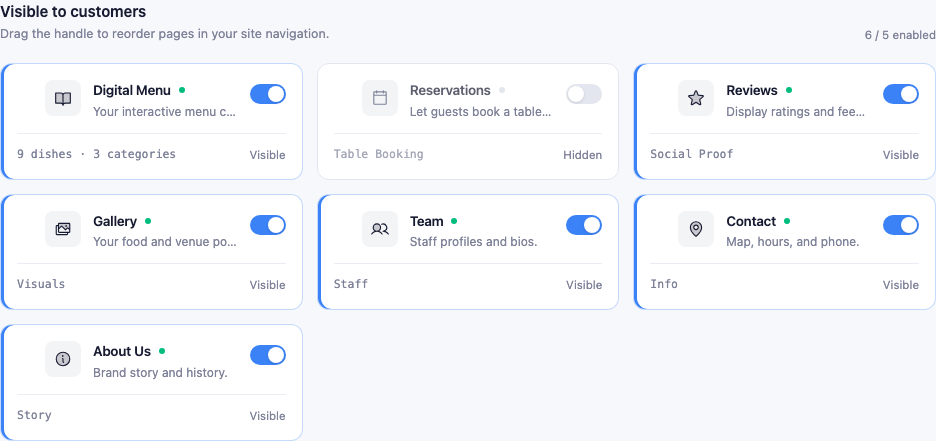Click the About Us card title
The image size is (936, 441).
pos(122,351)
